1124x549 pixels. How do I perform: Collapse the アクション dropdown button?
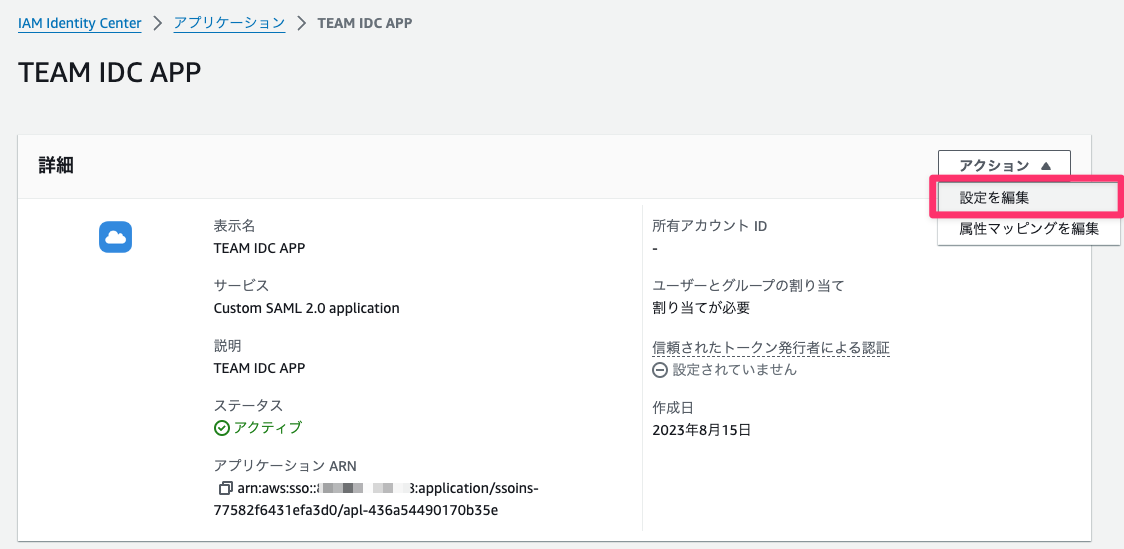point(1004,166)
